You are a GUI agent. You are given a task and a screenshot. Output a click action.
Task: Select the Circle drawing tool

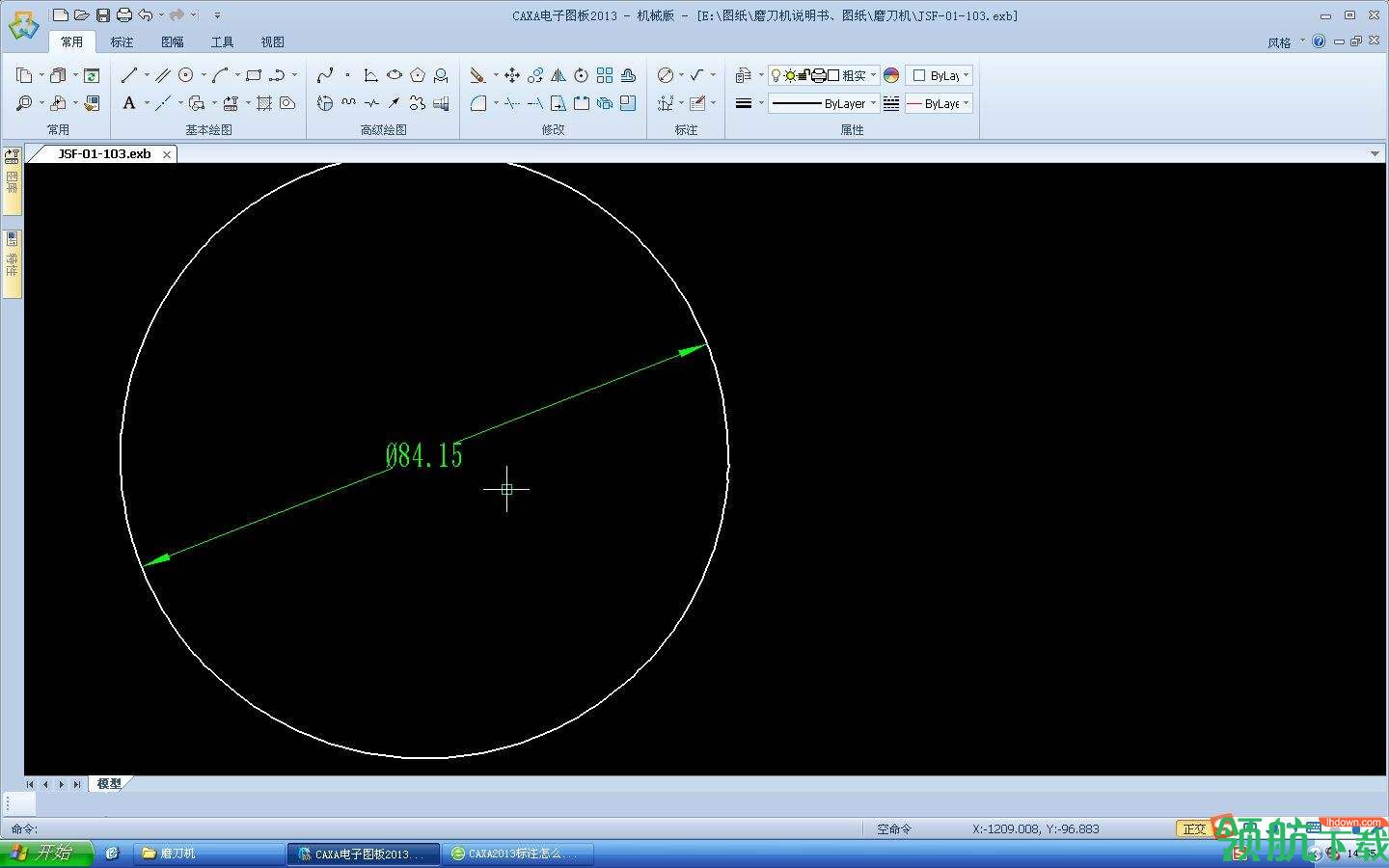[186, 74]
